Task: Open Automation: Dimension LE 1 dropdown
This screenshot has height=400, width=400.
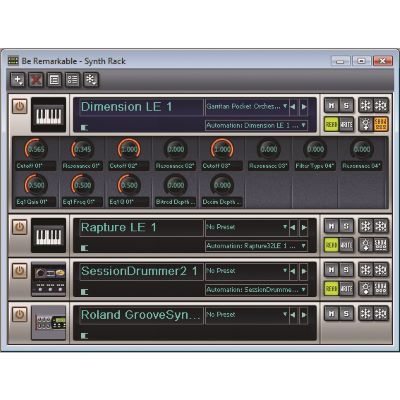Action: click(256, 126)
